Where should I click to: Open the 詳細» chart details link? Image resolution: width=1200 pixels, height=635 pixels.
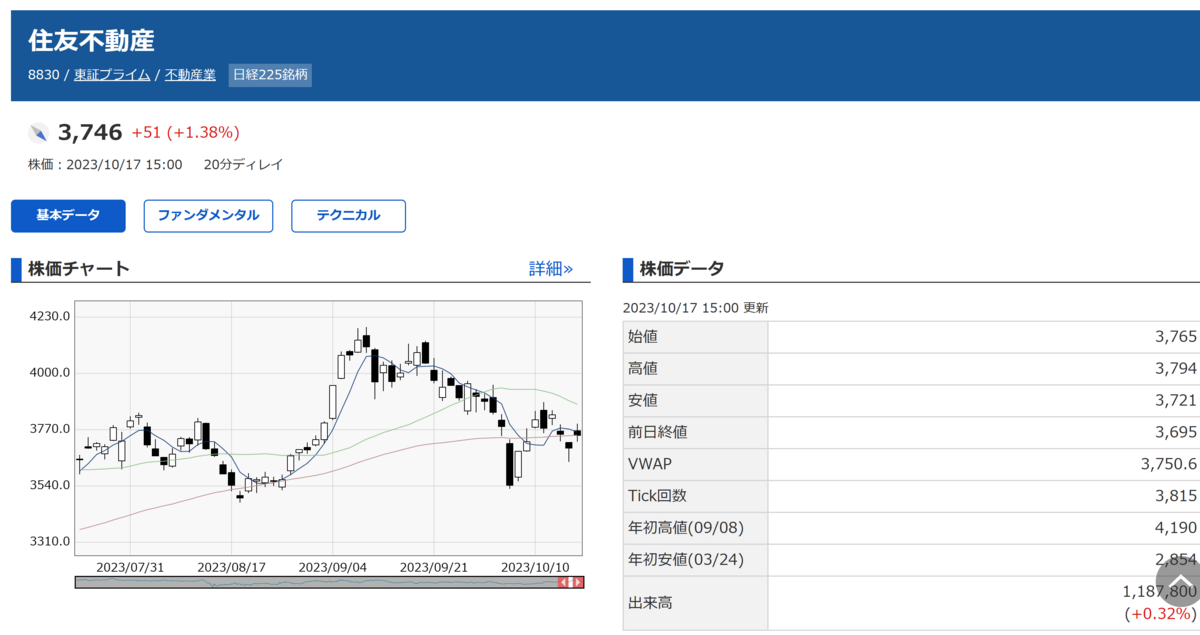click(551, 269)
